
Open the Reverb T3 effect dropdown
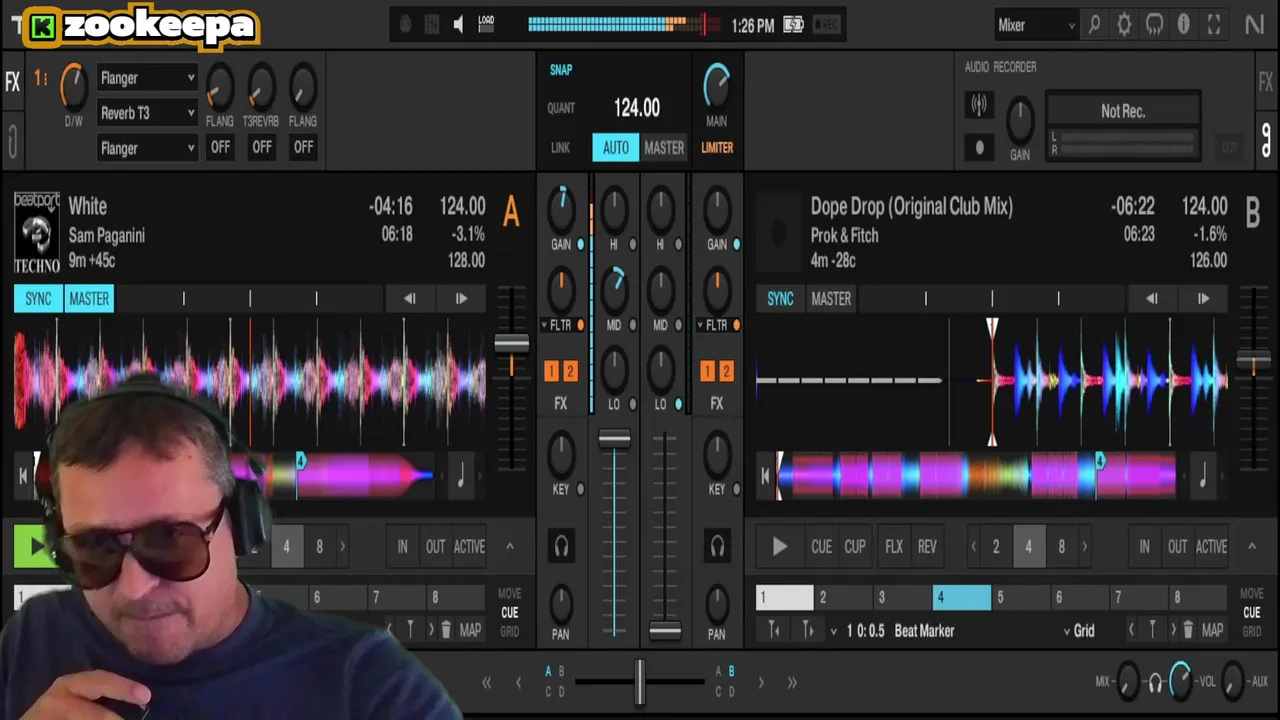click(147, 113)
